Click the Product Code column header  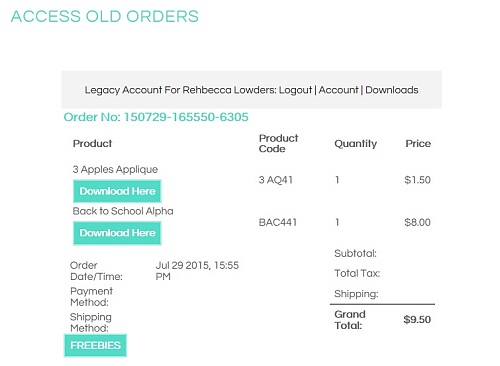(278, 143)
